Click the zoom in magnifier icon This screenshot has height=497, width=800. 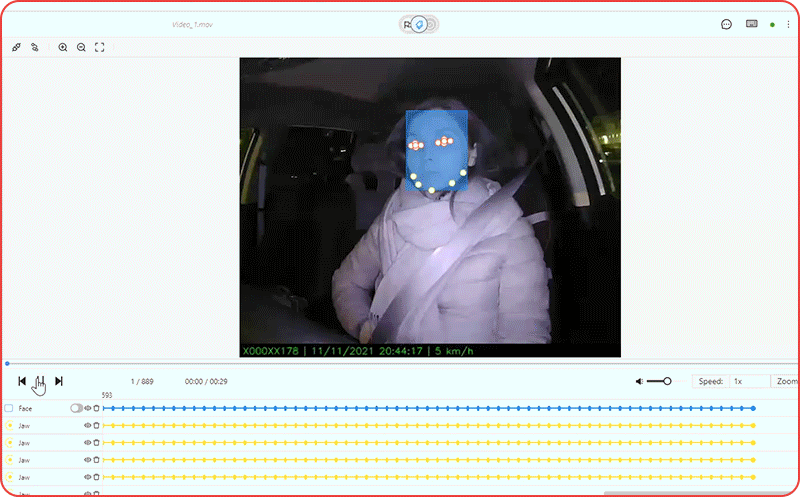point(63,47)
